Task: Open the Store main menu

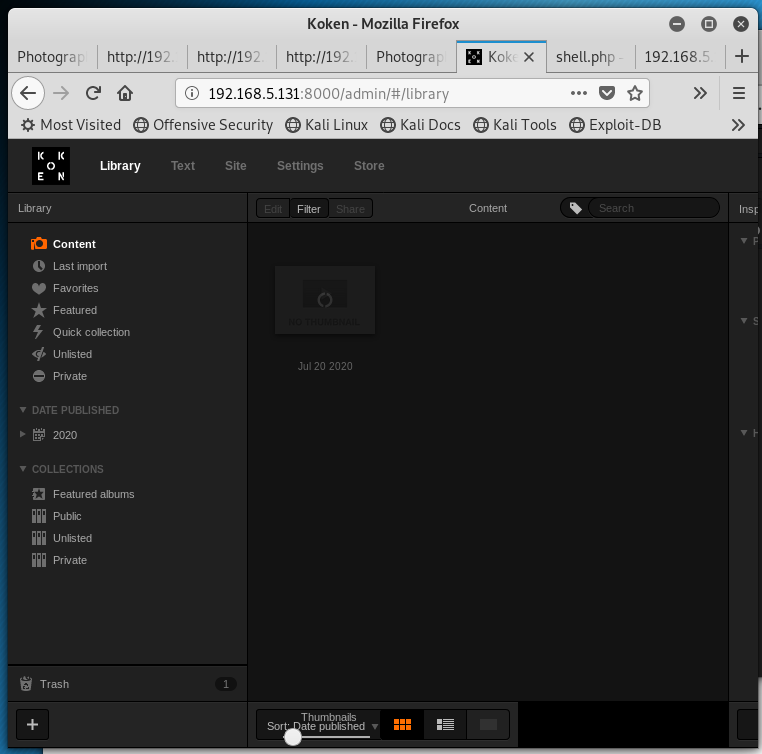Action: click(369, 166)
